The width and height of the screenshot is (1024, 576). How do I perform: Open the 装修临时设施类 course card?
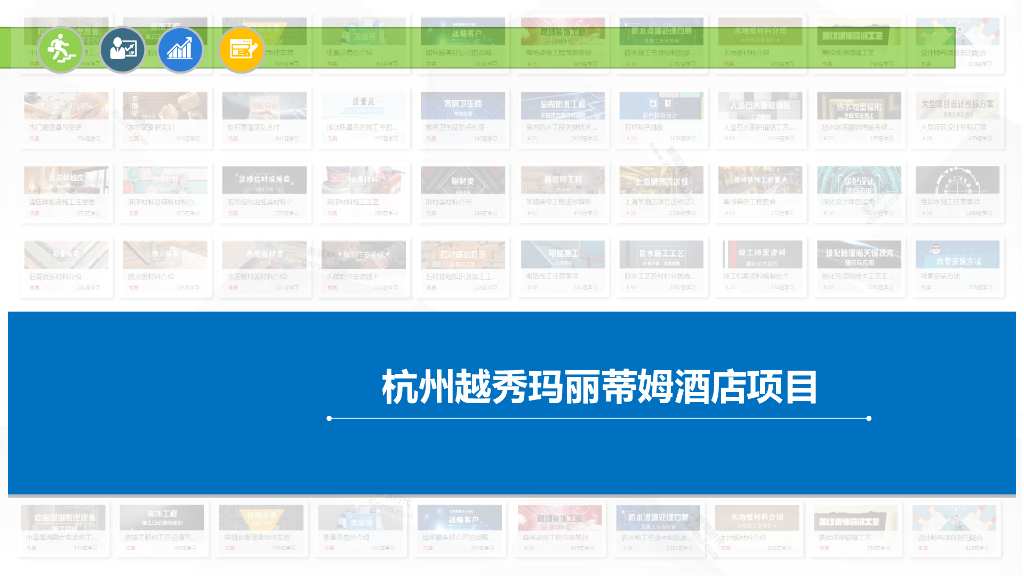[264, 193]
